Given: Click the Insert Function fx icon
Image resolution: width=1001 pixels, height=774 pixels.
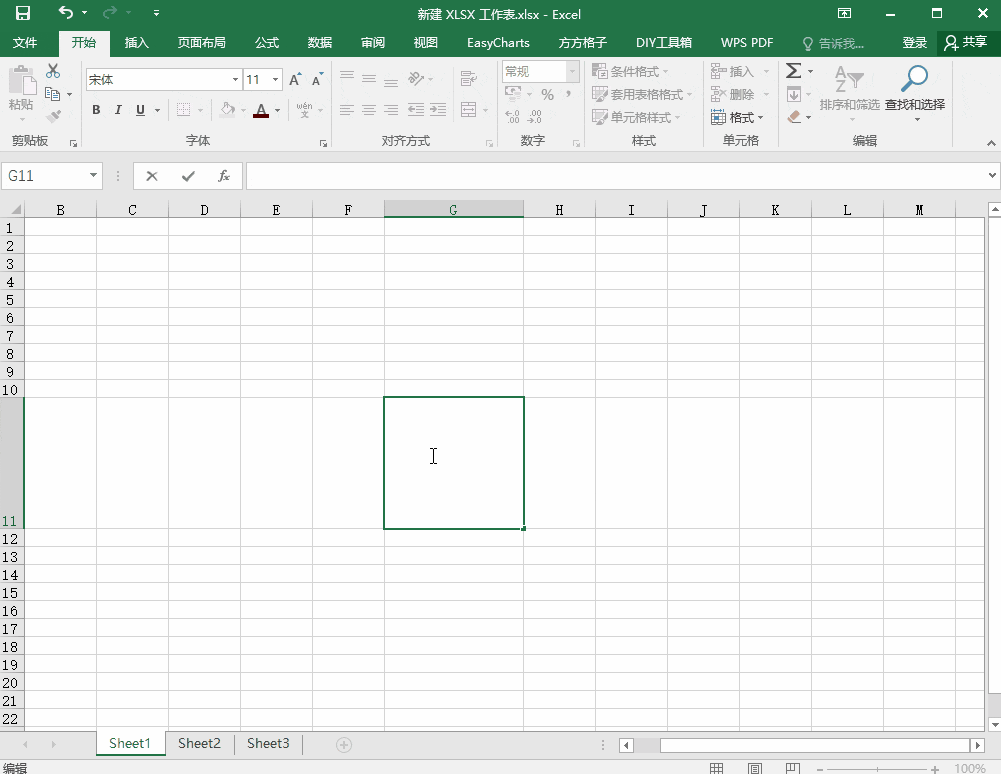Looking at the screenshot, I should [223, 176].
